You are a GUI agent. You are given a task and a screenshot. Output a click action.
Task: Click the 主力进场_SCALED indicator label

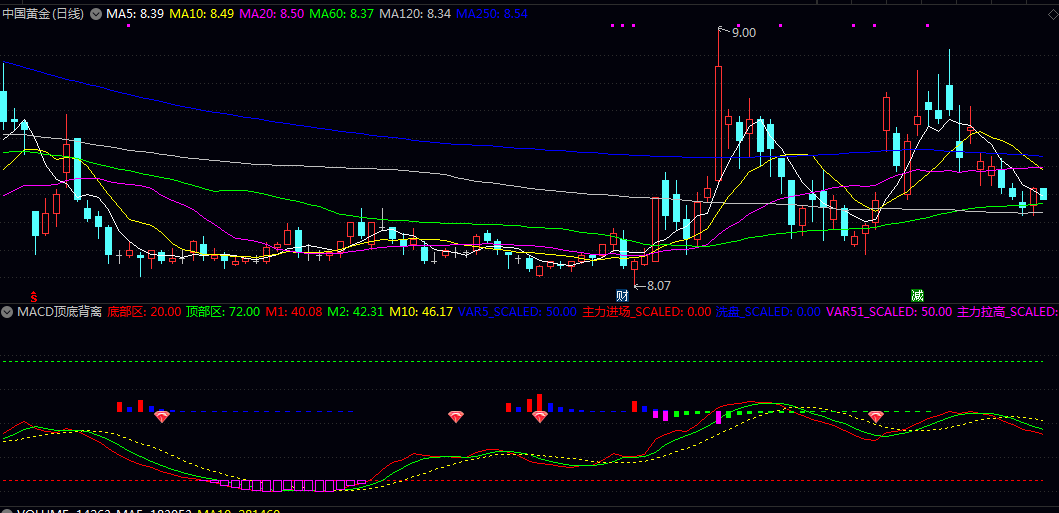pyautogui.click(x=646, y=312)
